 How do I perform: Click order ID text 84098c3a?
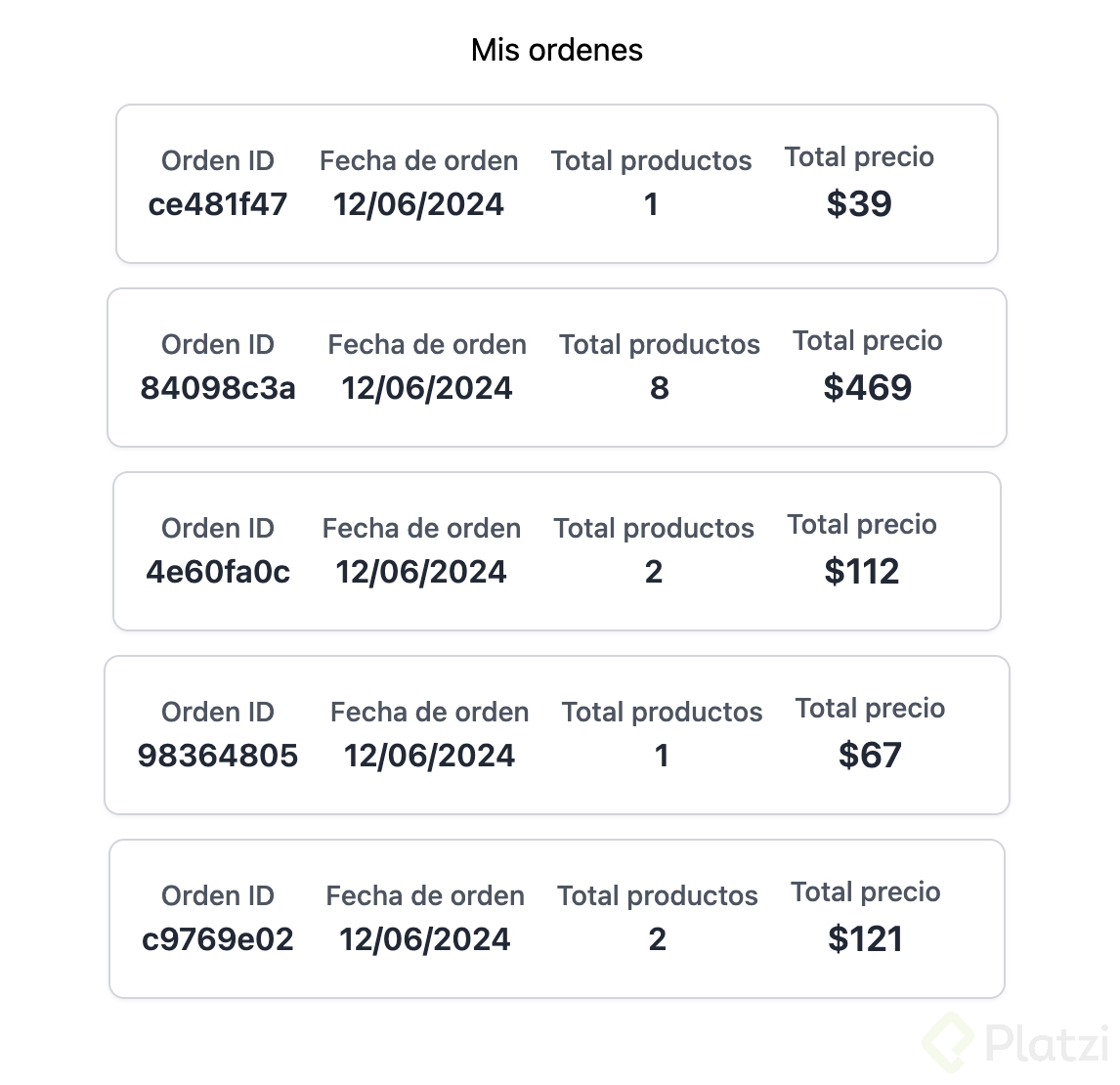[x=218, y=388]
